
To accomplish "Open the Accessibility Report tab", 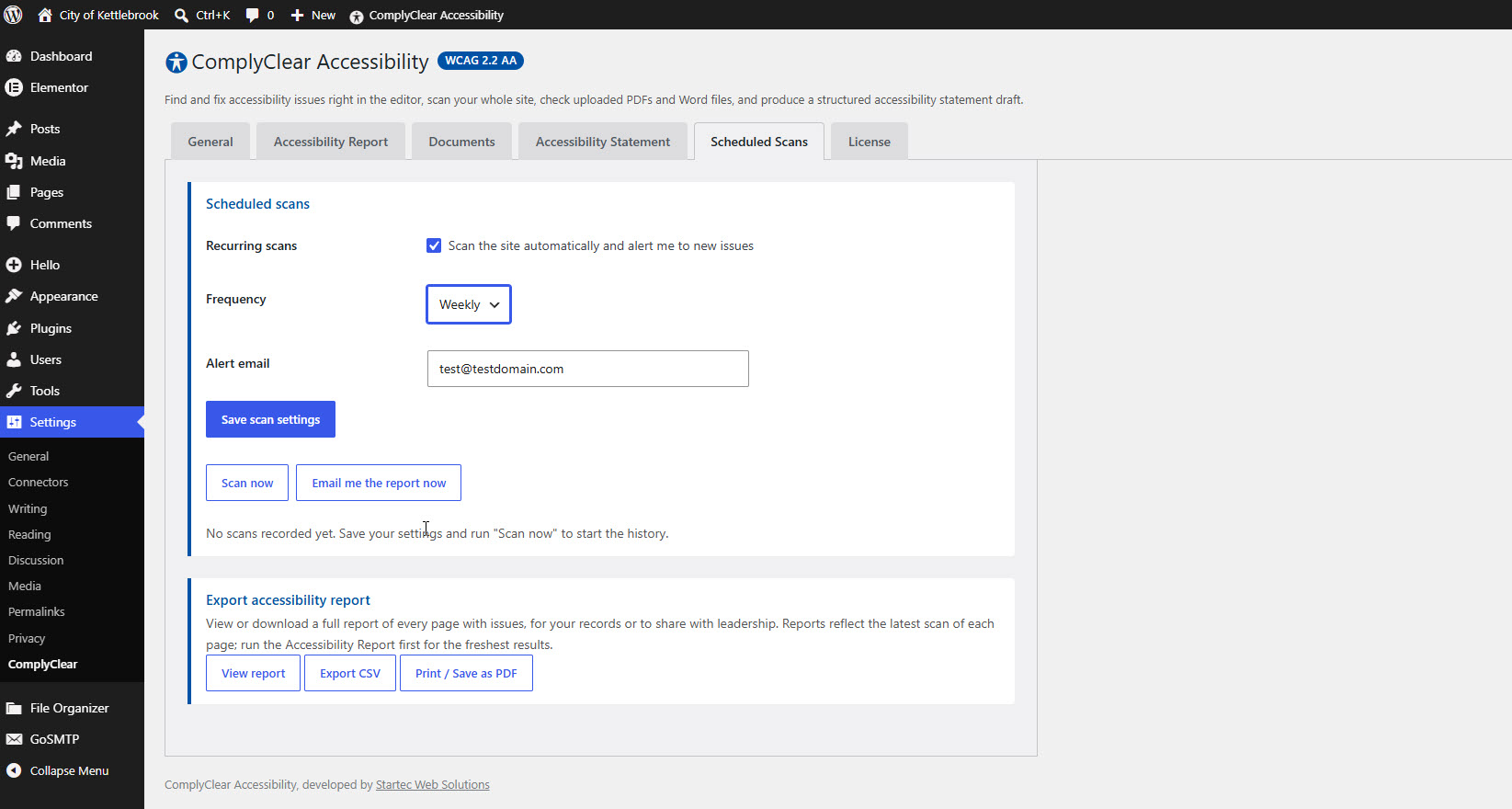I will pyautogui.click(x=331, y=142).
